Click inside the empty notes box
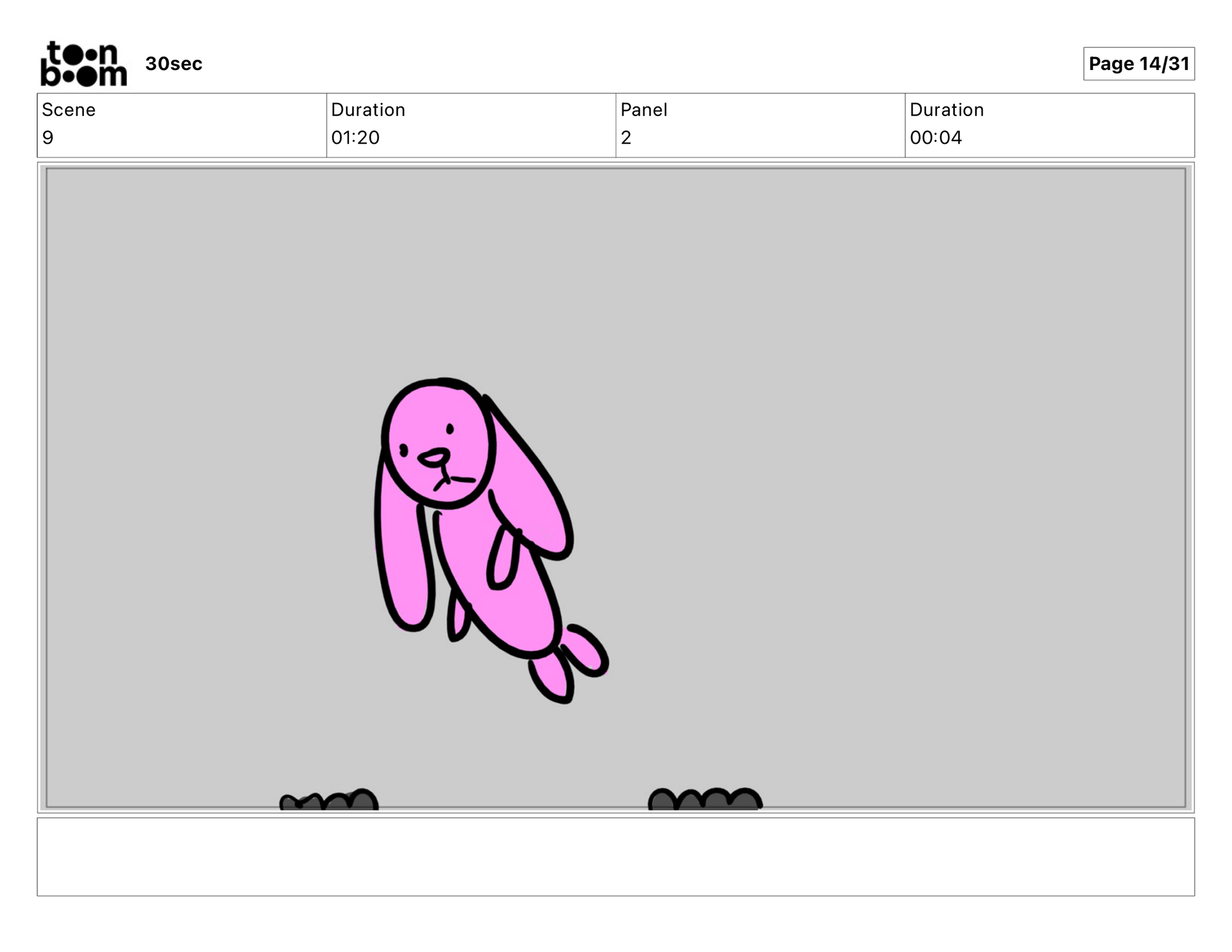This screenshot has height=952, width=1232. pyautogui.click(x=615, y=856)
